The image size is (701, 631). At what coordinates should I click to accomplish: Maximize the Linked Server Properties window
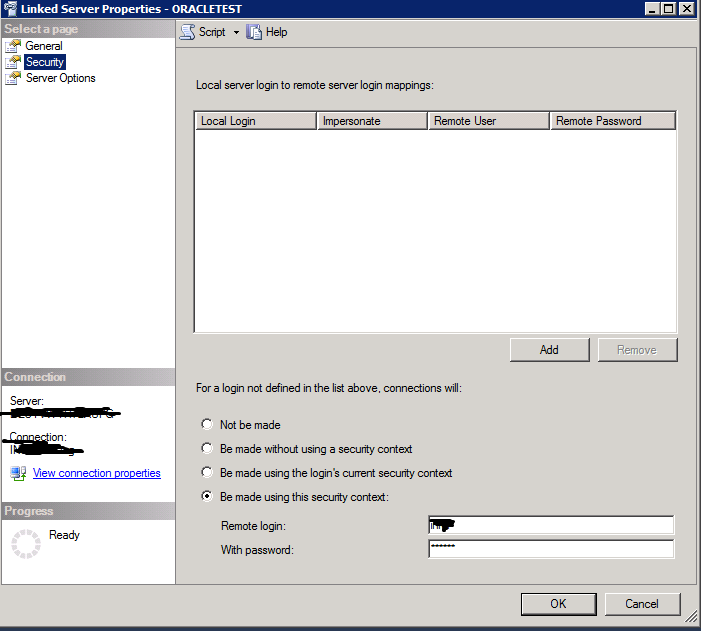click(x=668, y=8)
